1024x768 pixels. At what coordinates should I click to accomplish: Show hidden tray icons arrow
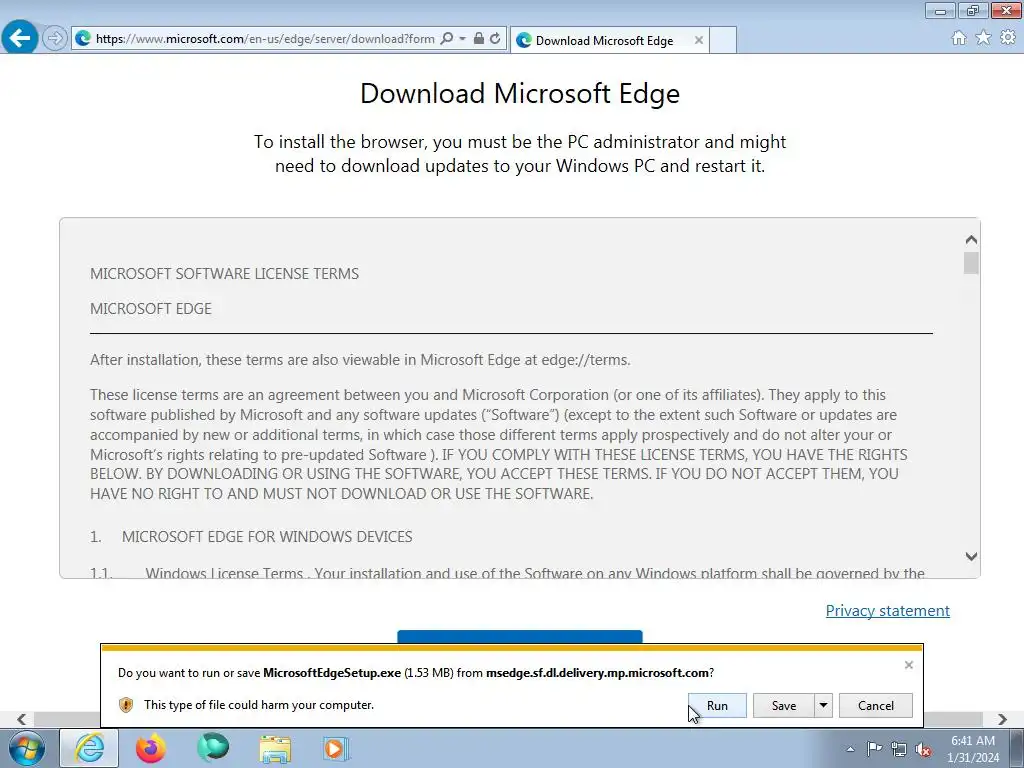850,749
